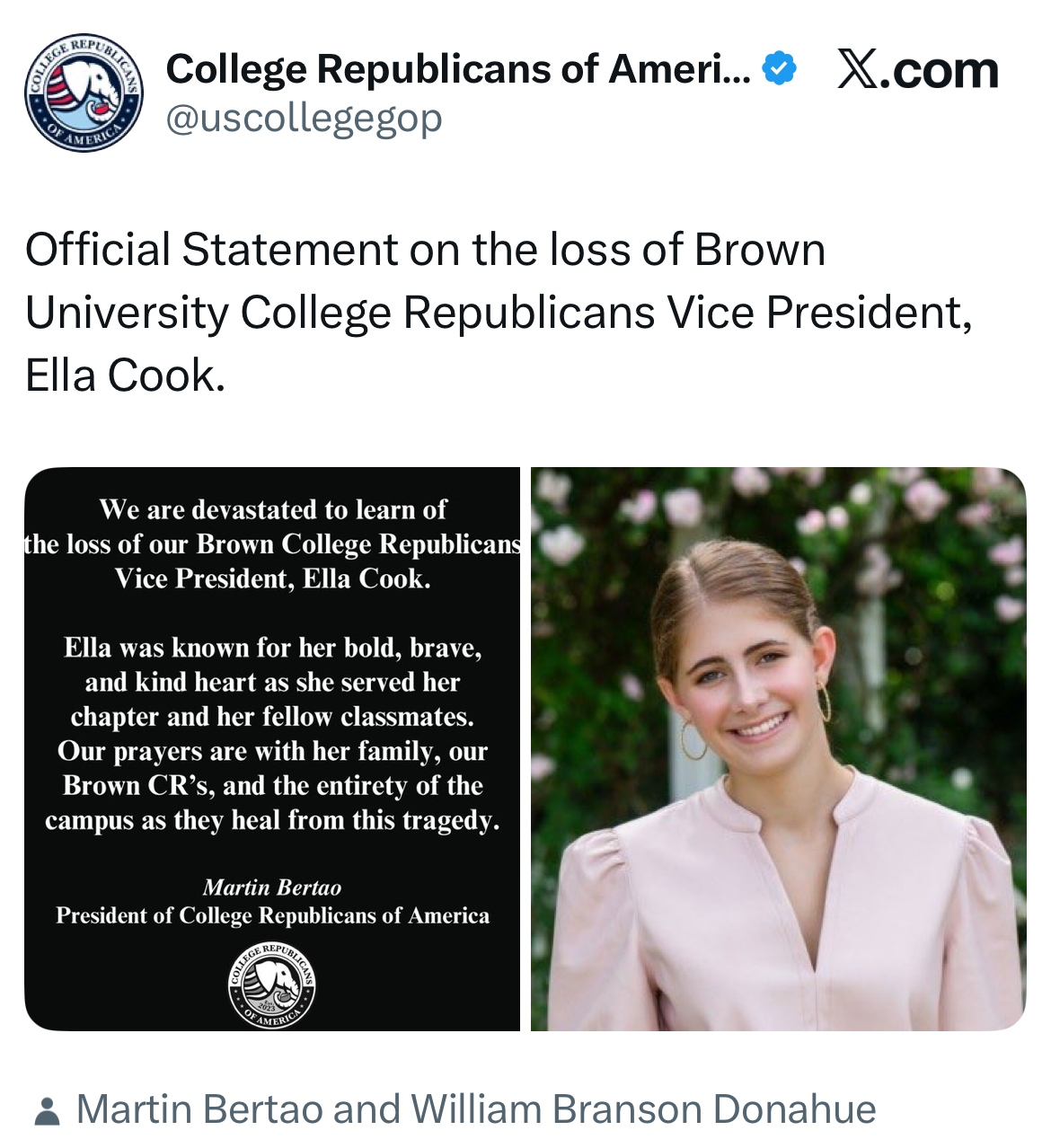Click the tweet text starting 'Official Statement'

point(425,250)
